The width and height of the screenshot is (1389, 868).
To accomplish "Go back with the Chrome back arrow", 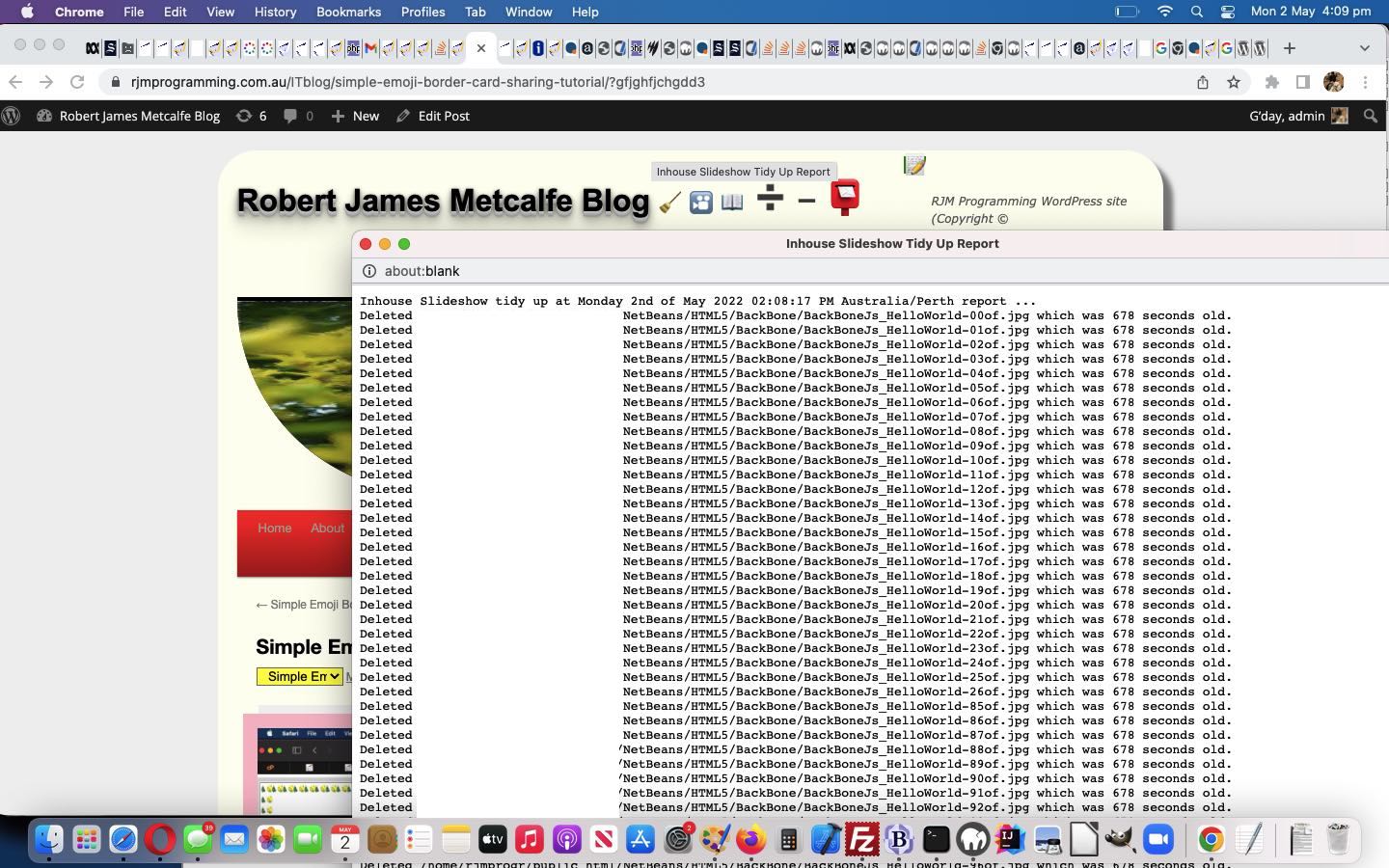I will click(x=15, y=82).
